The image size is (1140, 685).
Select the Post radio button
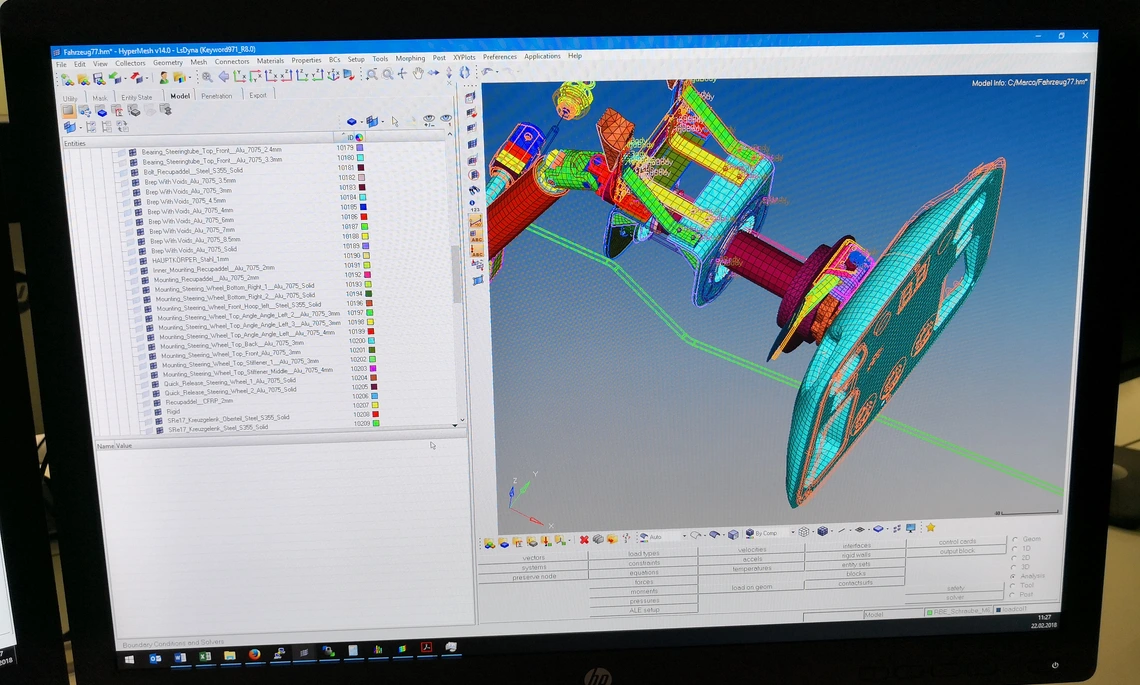coord(1012,595)
